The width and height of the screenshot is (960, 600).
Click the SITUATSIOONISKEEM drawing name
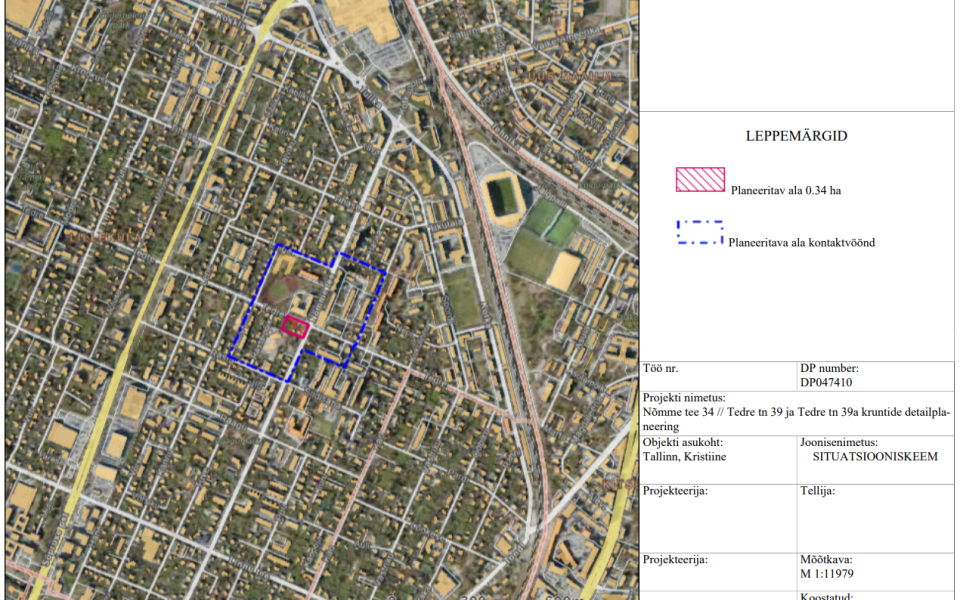point(875,456)
